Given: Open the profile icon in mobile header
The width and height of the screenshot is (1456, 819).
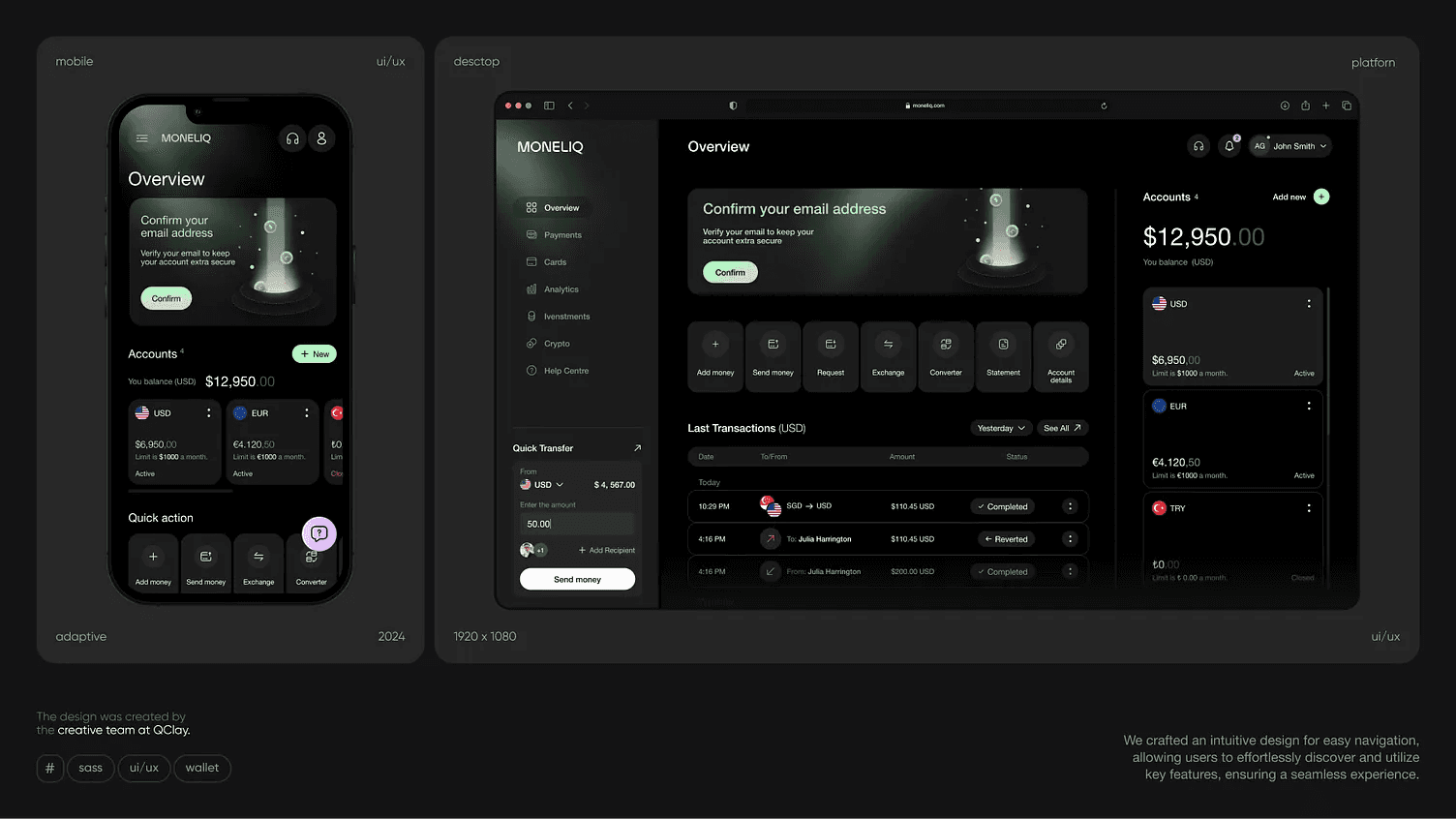Looking at the screenshot, I should pos(321,138).
